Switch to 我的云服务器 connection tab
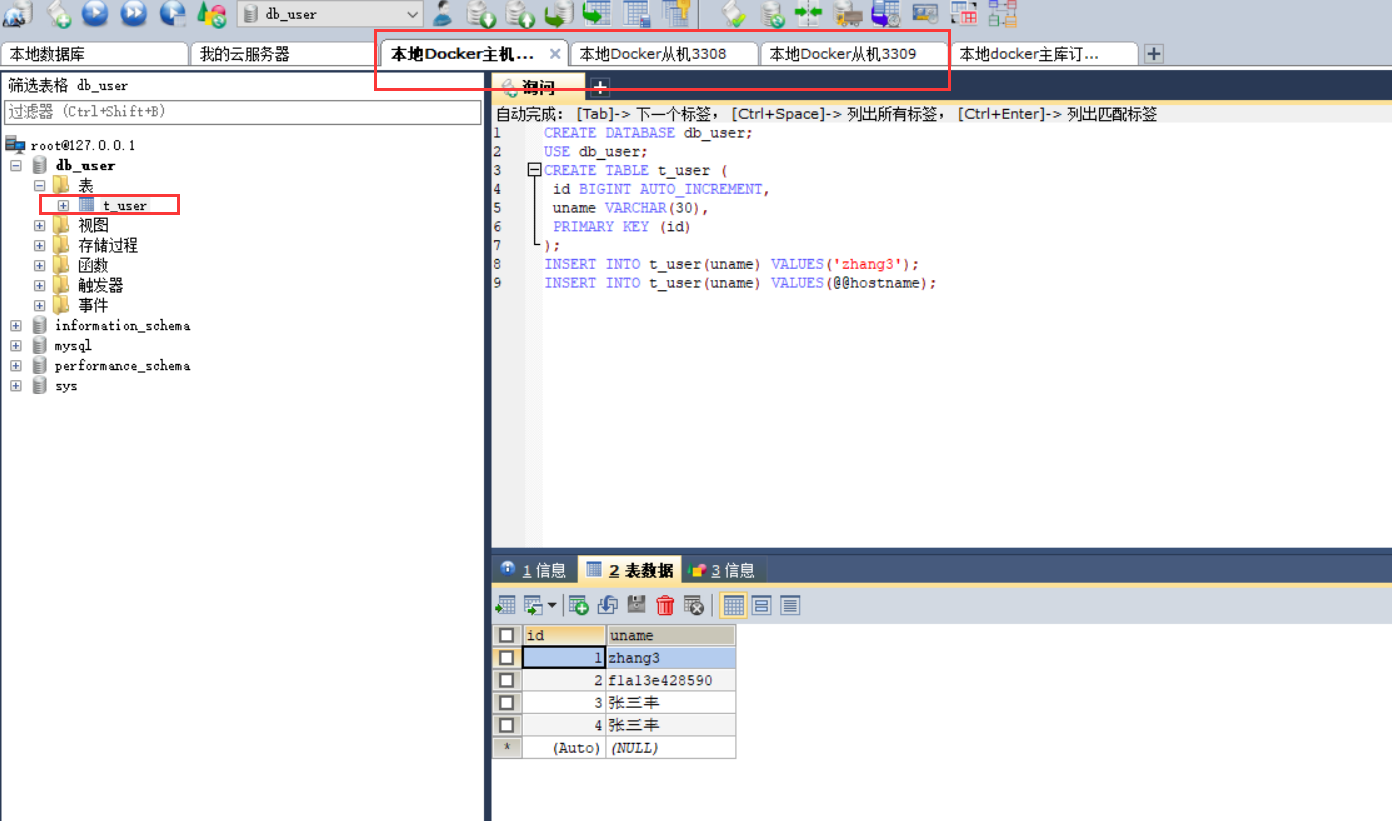The width and height of the screenshot is (1392, 821). pos(284,54)
